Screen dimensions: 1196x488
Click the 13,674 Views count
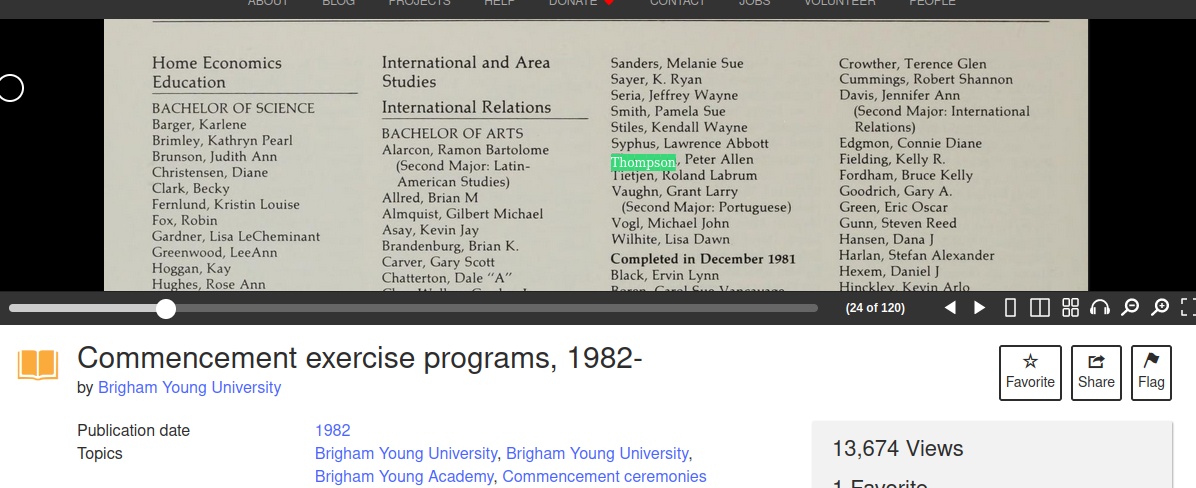898,448
